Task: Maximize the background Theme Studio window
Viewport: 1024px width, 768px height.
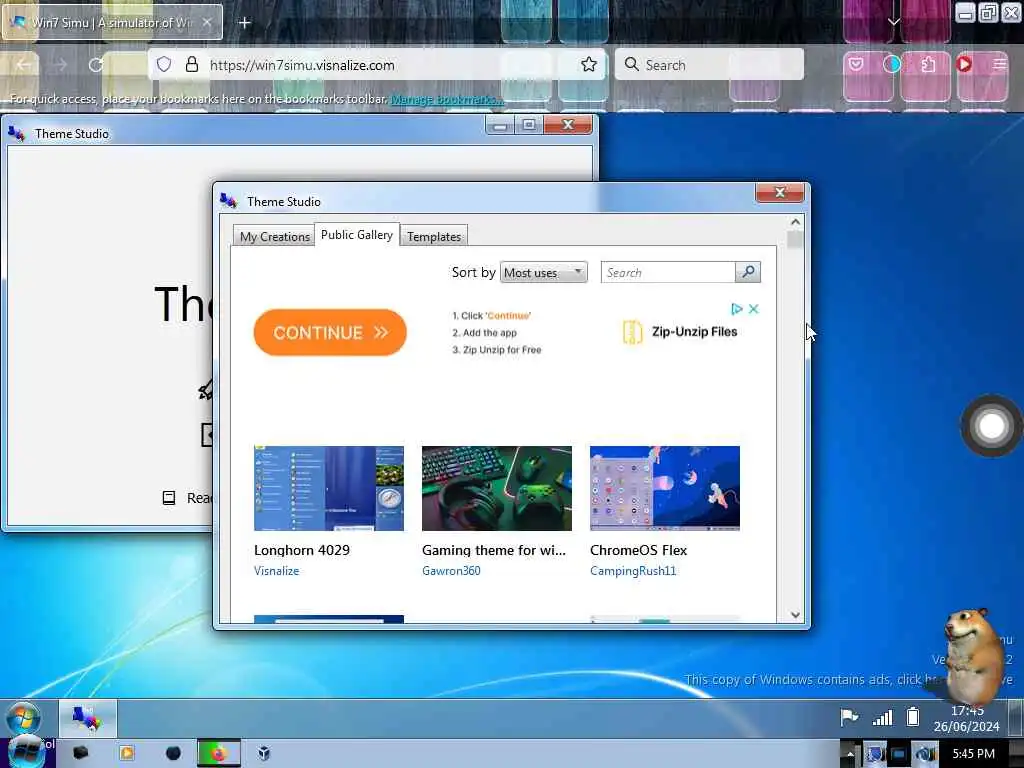Action: [529, 125]
